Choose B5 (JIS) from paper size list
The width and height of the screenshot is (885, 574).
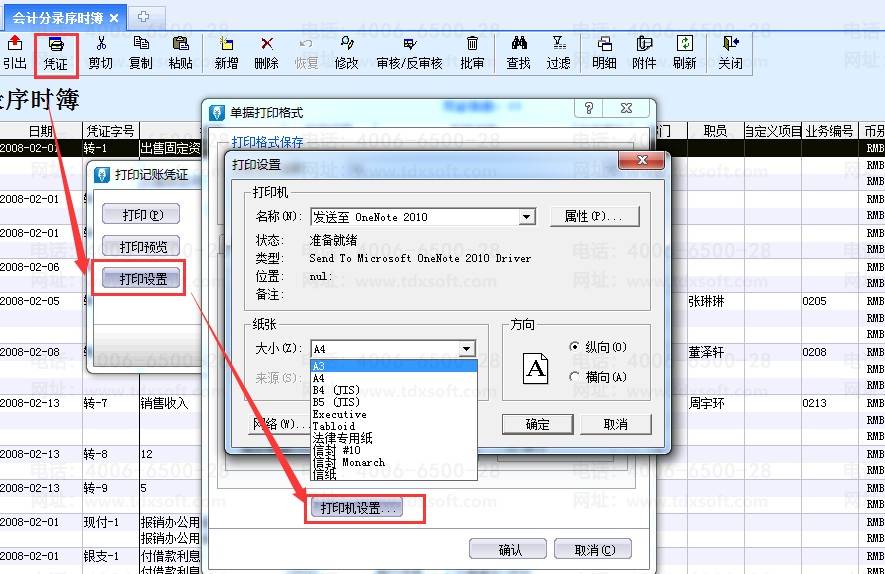tap(336, 402)
